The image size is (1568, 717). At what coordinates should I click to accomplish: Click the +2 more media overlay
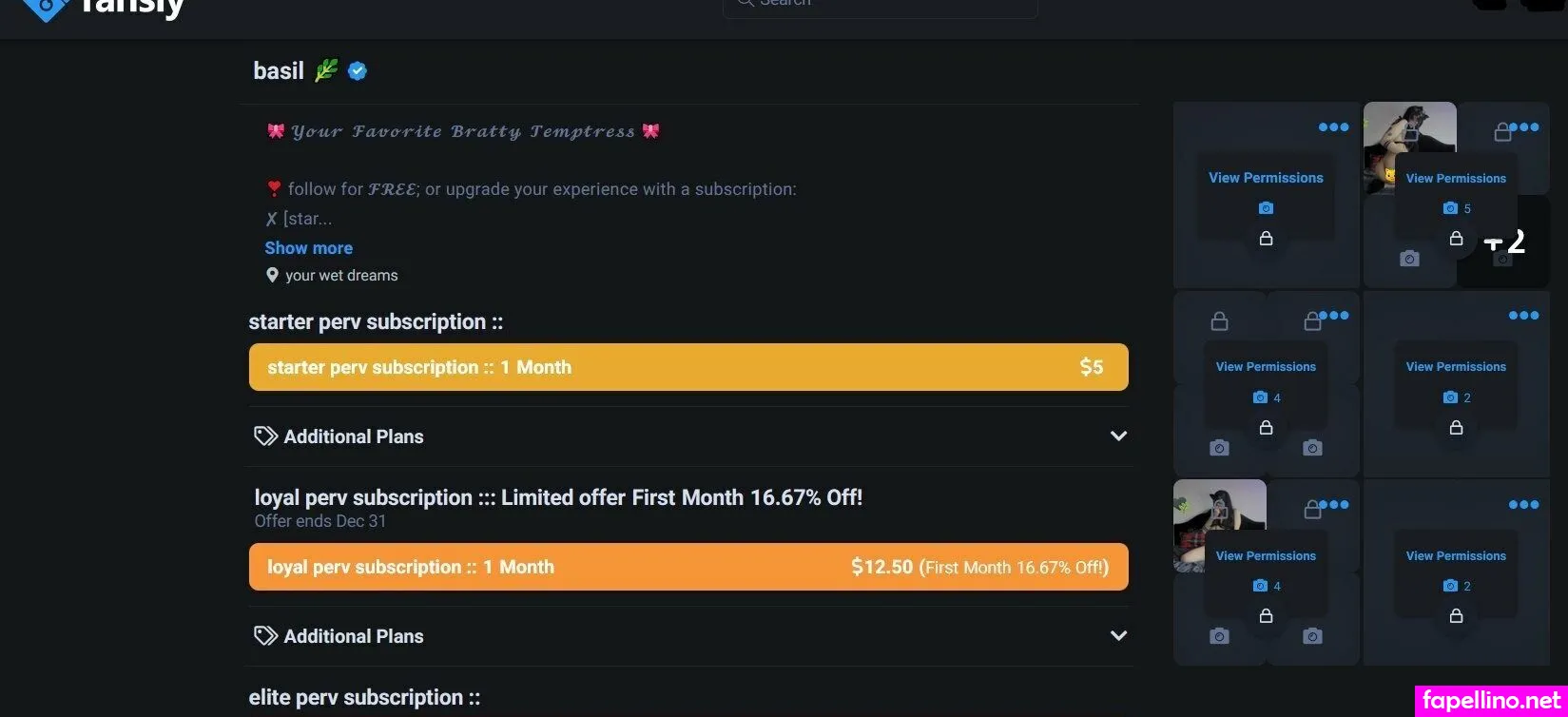[1503, 242]
